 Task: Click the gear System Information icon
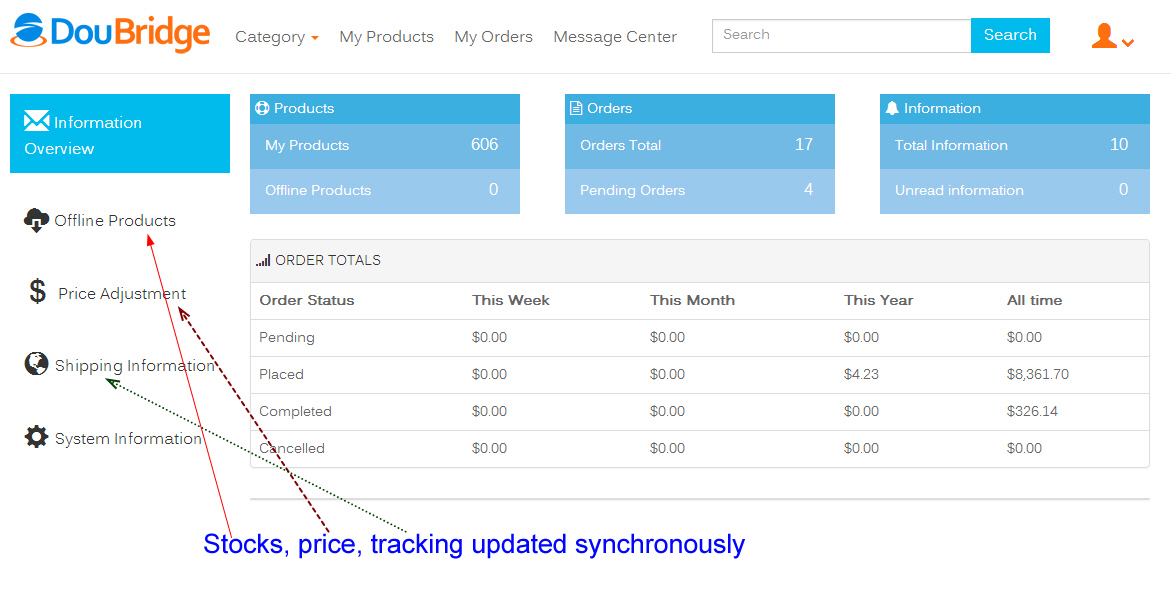click(x=37, y=437)
